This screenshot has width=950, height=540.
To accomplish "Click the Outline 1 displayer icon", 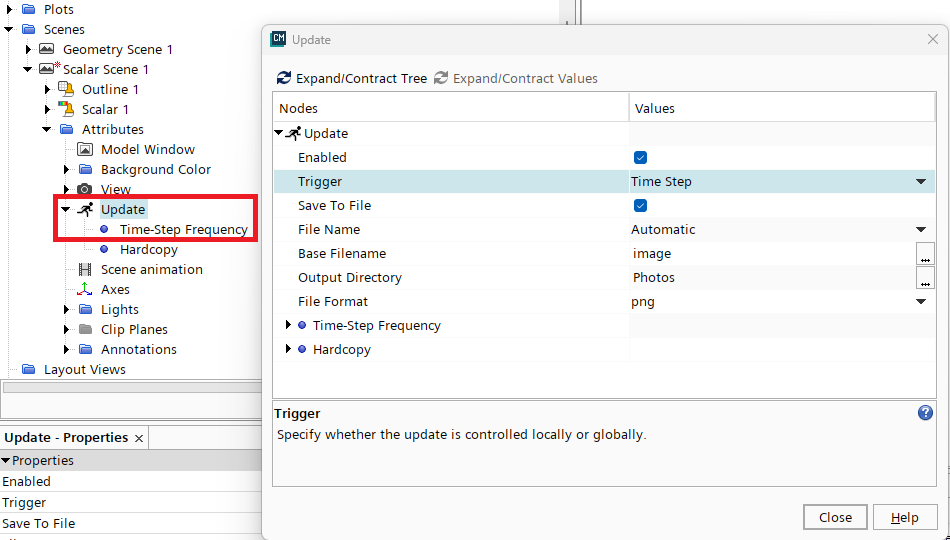I will (x=66, y=89).
